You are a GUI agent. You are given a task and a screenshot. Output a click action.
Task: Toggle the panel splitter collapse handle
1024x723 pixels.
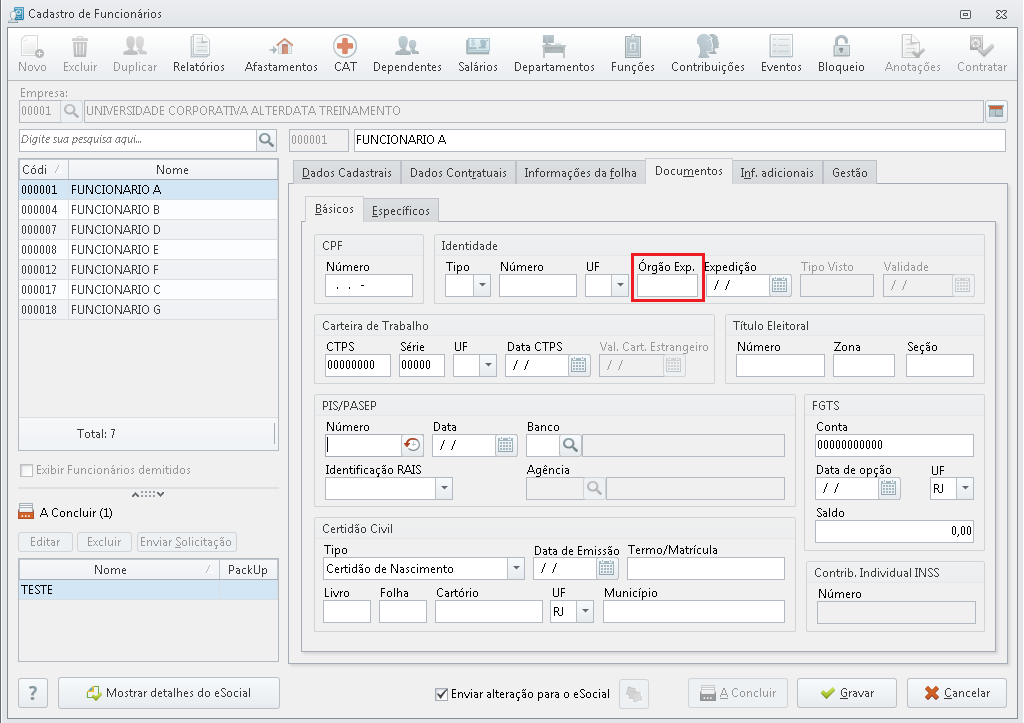tap(148, 494)
